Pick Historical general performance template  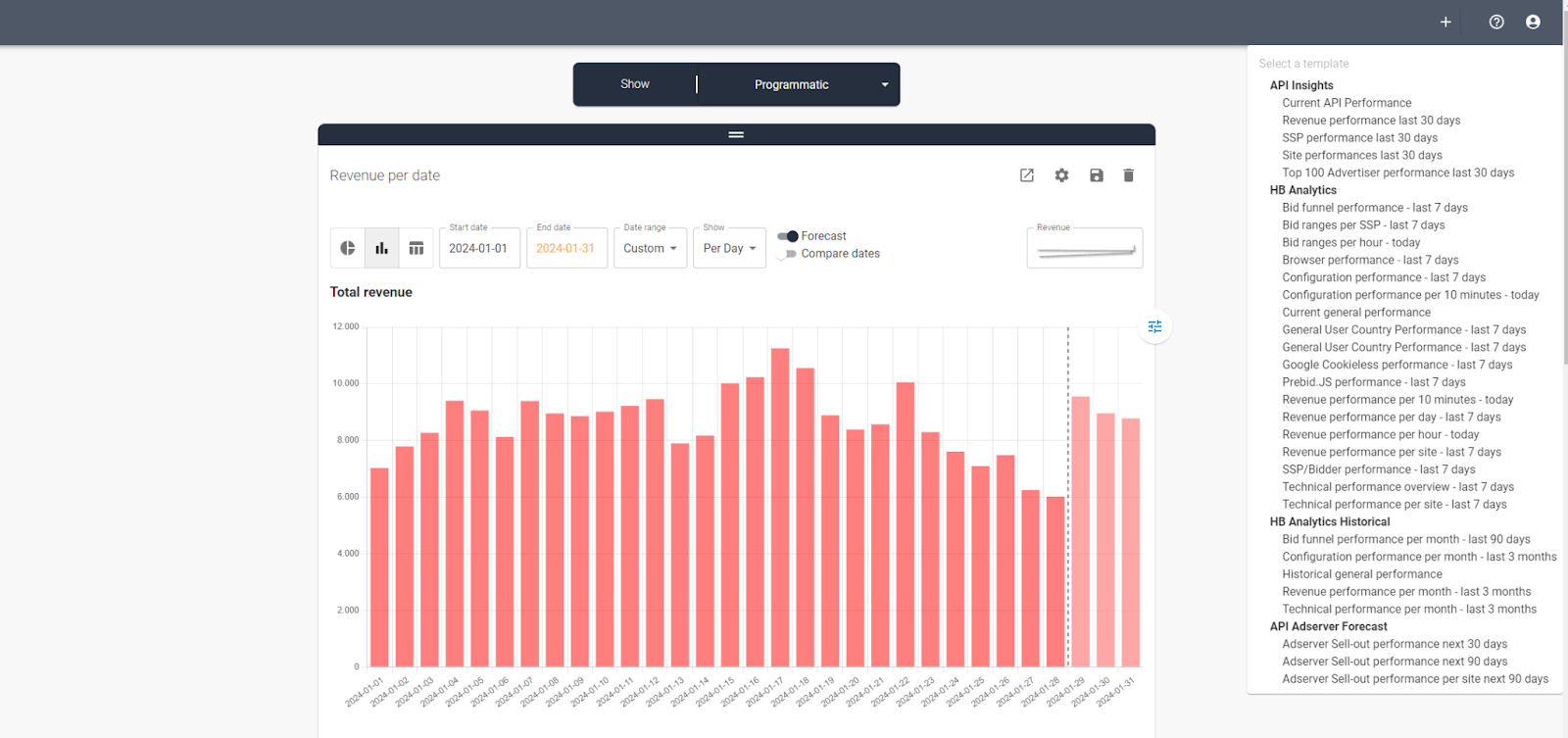click(1362, 575)
